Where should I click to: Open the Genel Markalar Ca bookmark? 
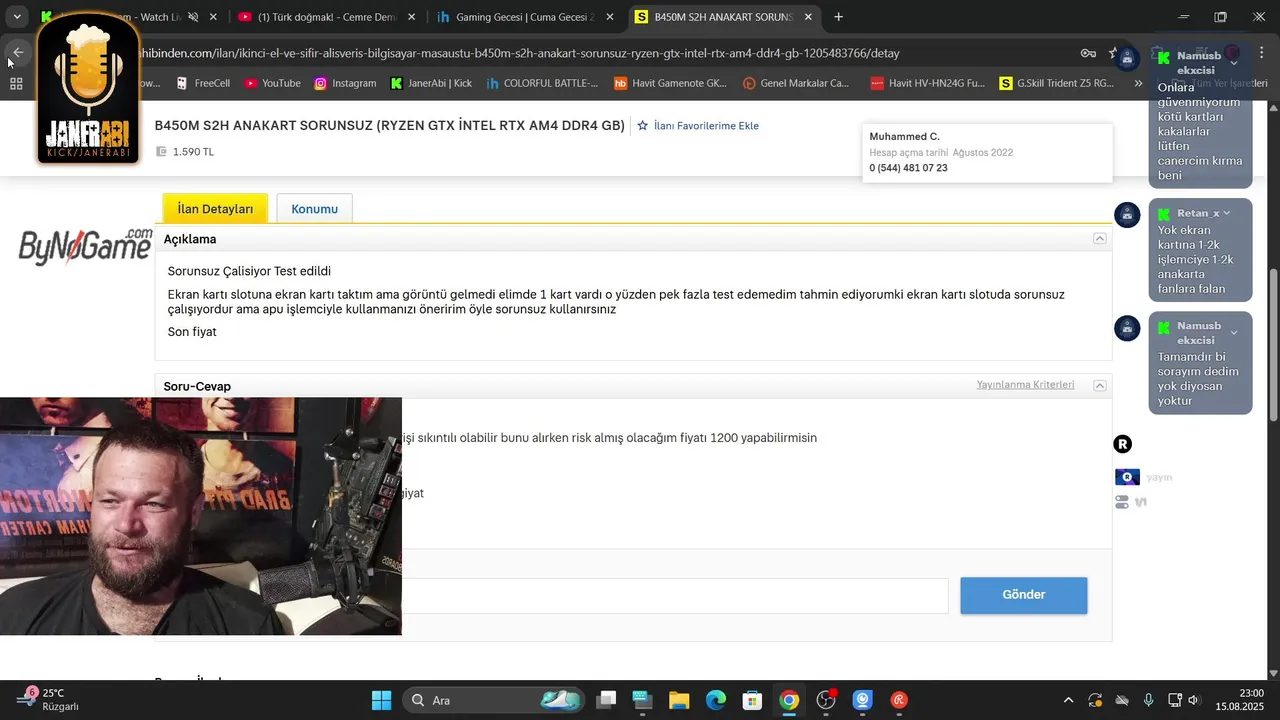796,83
